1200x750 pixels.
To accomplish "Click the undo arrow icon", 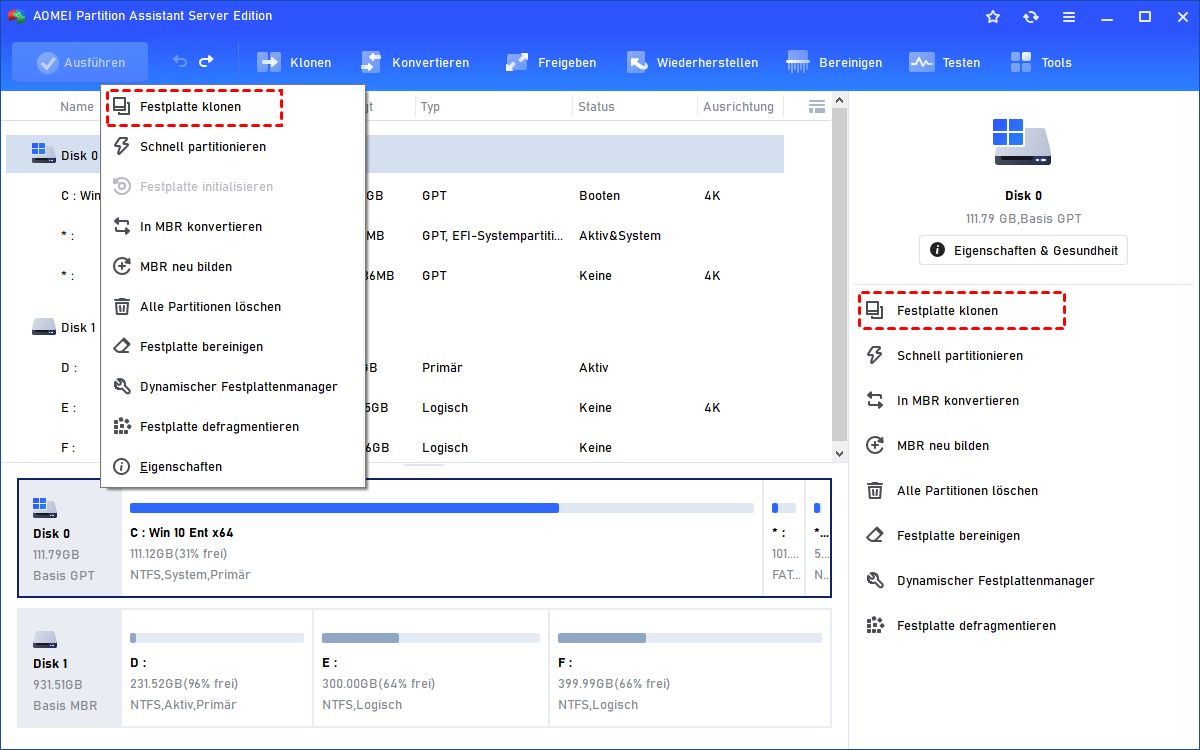I will pyautogui.click(x=180, y=62).
